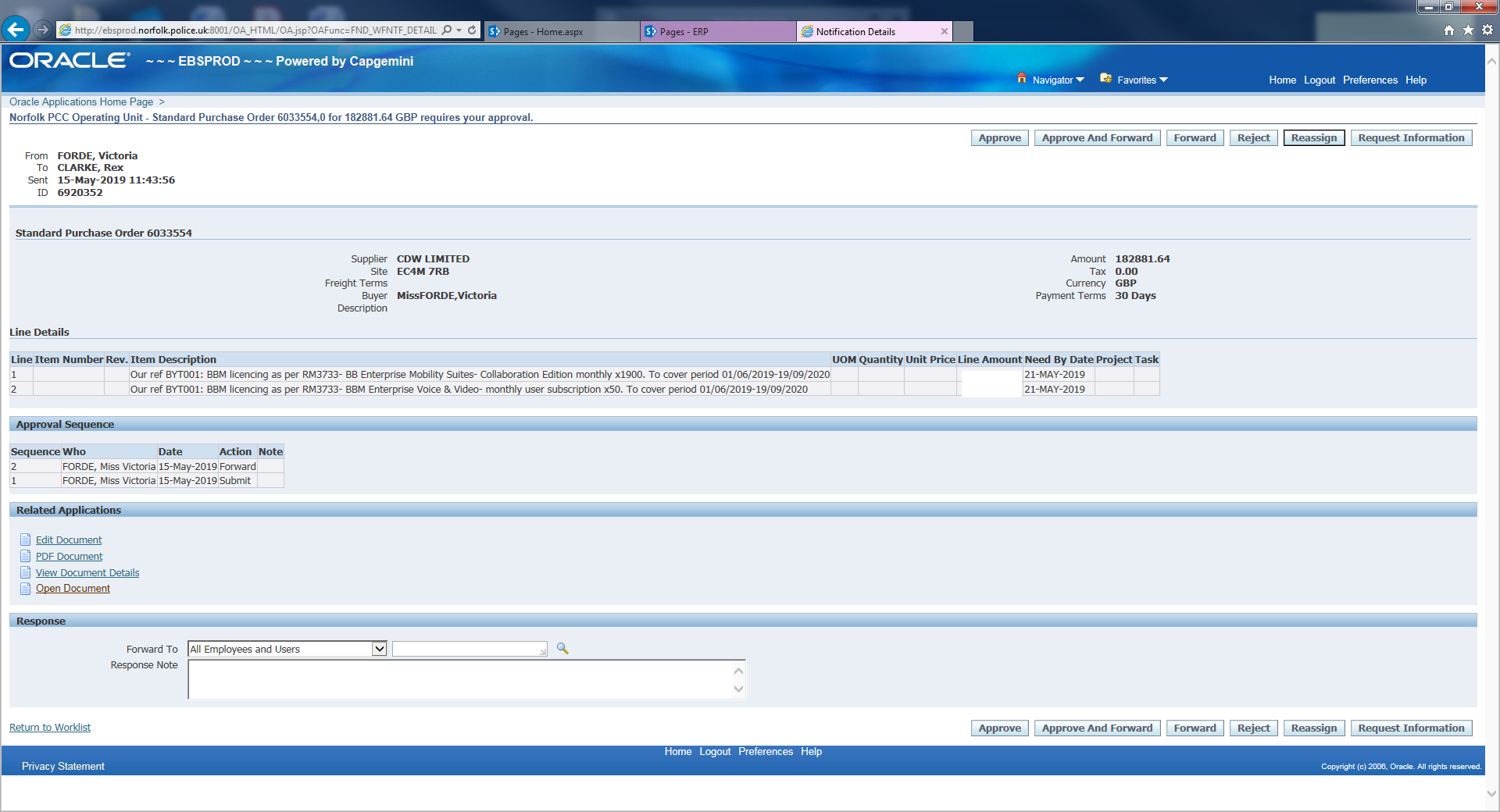Click the search magnifier icon beside Forward To
The height and width of the screenshot is (812, 1500).
pyautogui.click(x=562, y=649)
